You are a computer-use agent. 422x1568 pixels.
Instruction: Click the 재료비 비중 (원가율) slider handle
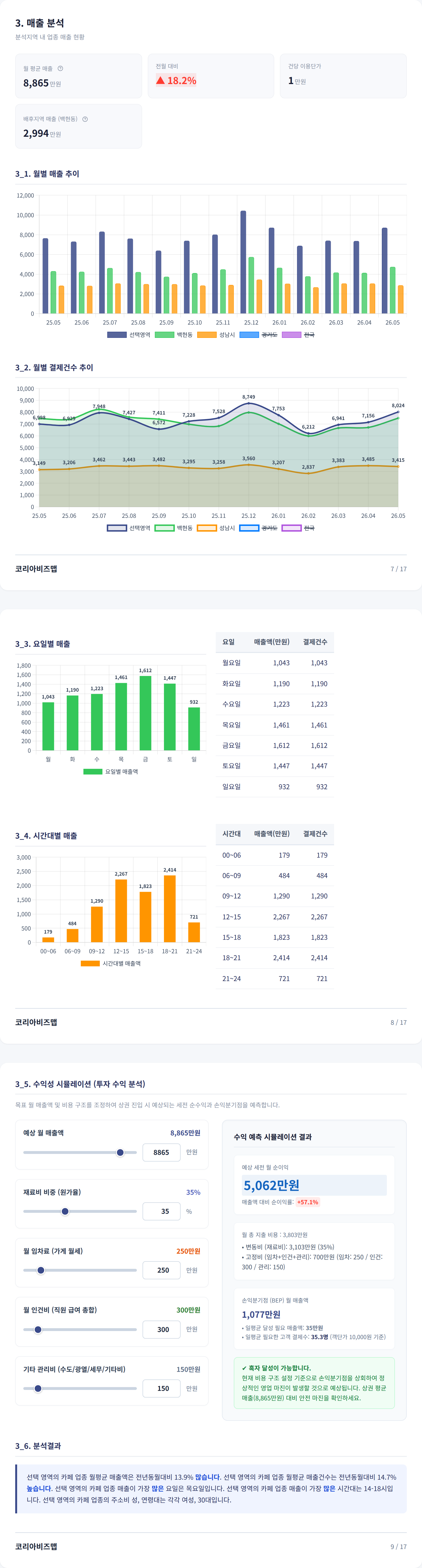click(65, 1211)
